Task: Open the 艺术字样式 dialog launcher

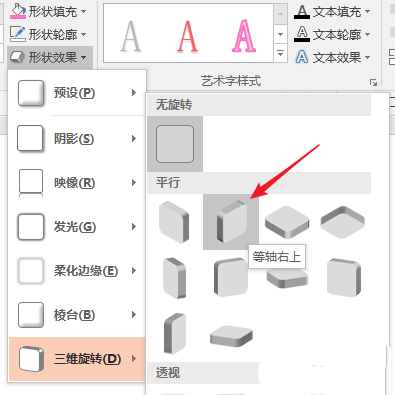Action: click(373, 82)
